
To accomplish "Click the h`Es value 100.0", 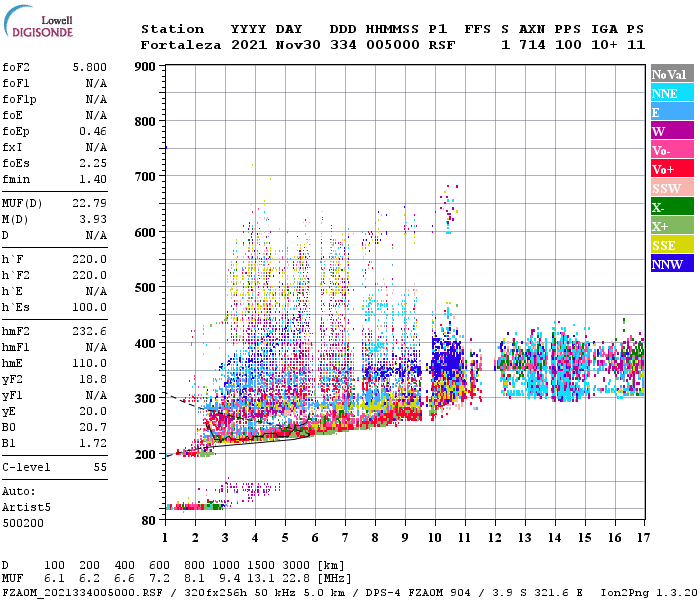I will 90,308.
